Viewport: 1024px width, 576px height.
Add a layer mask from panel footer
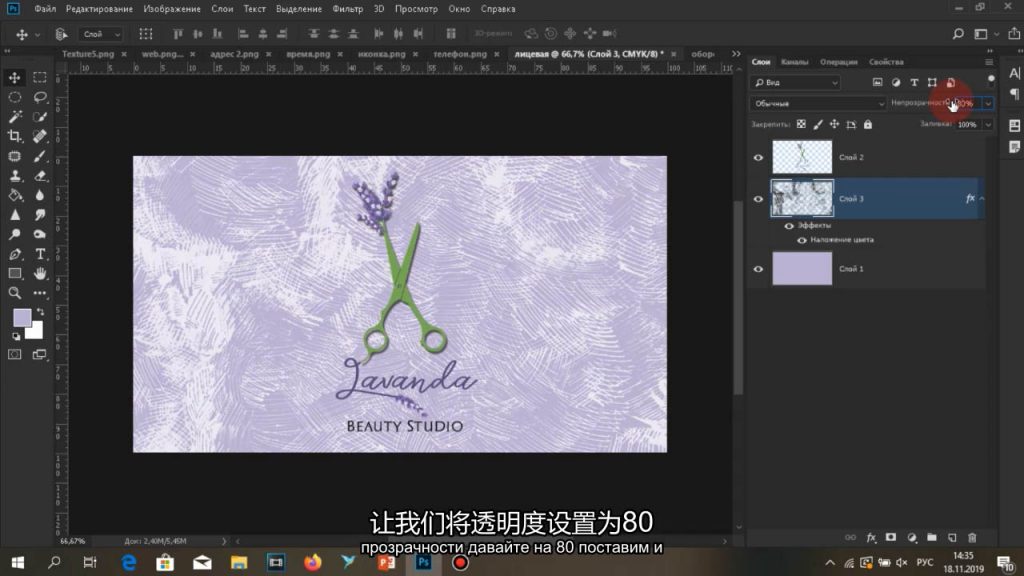pos(891,537)
